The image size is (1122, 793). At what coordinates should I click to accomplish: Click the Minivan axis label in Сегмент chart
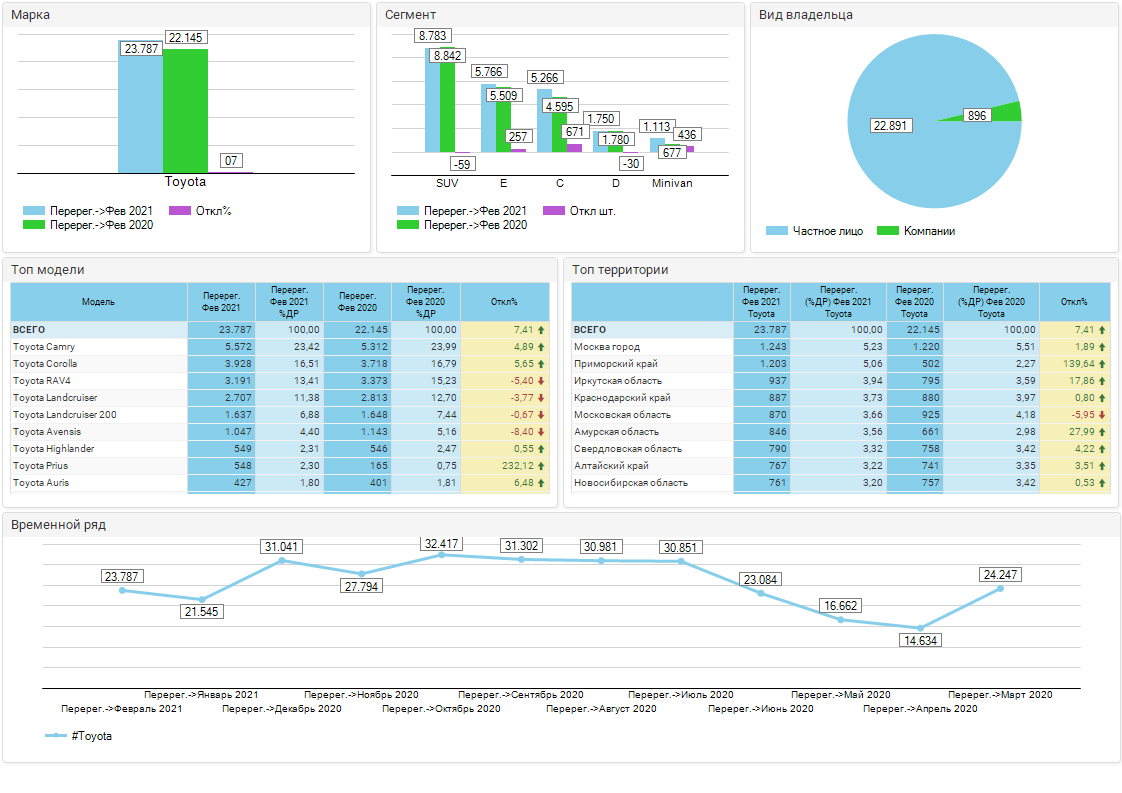pos(673,183)
